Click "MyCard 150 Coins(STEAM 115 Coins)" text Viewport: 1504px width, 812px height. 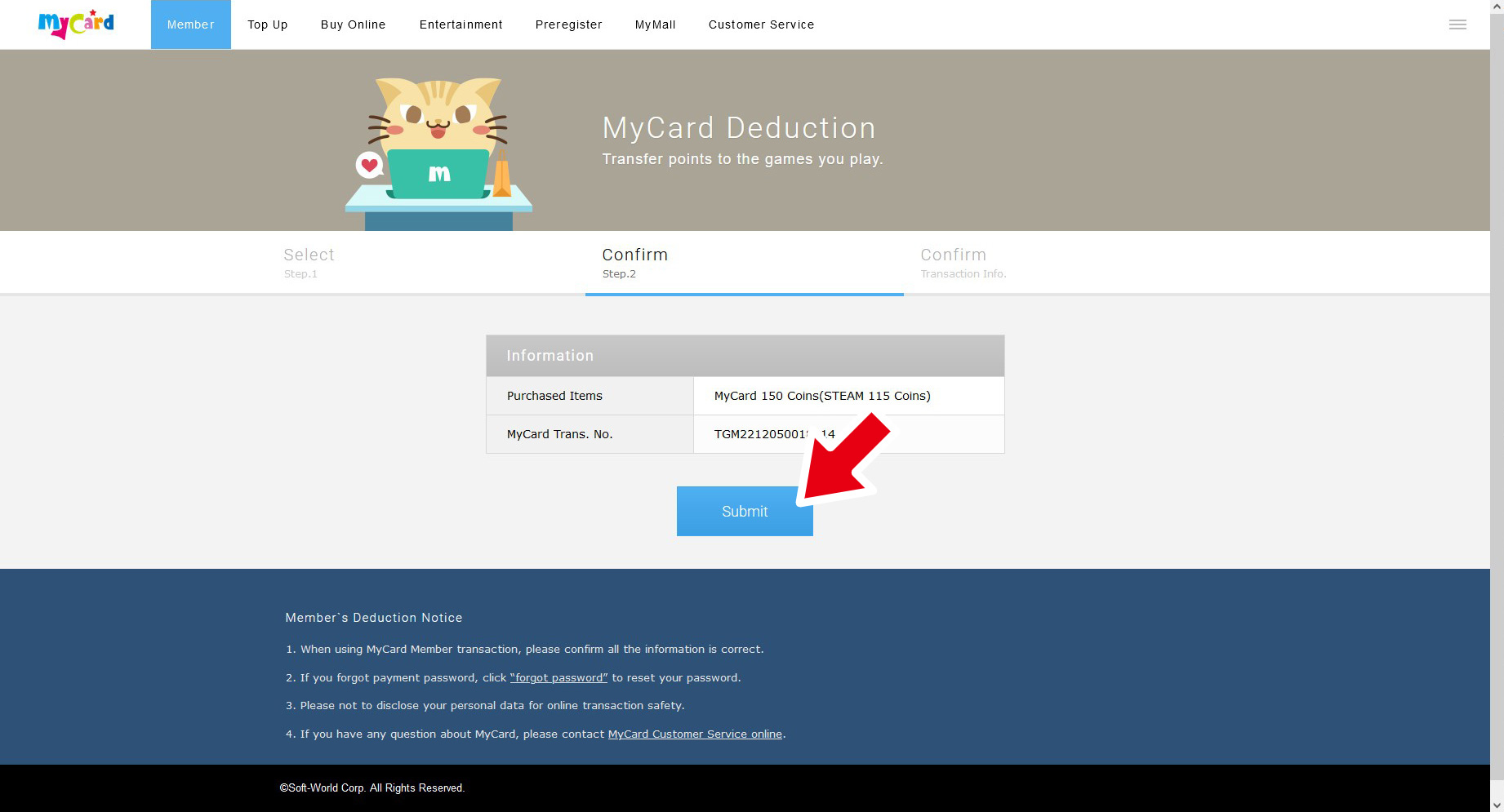tap(822, 396)
